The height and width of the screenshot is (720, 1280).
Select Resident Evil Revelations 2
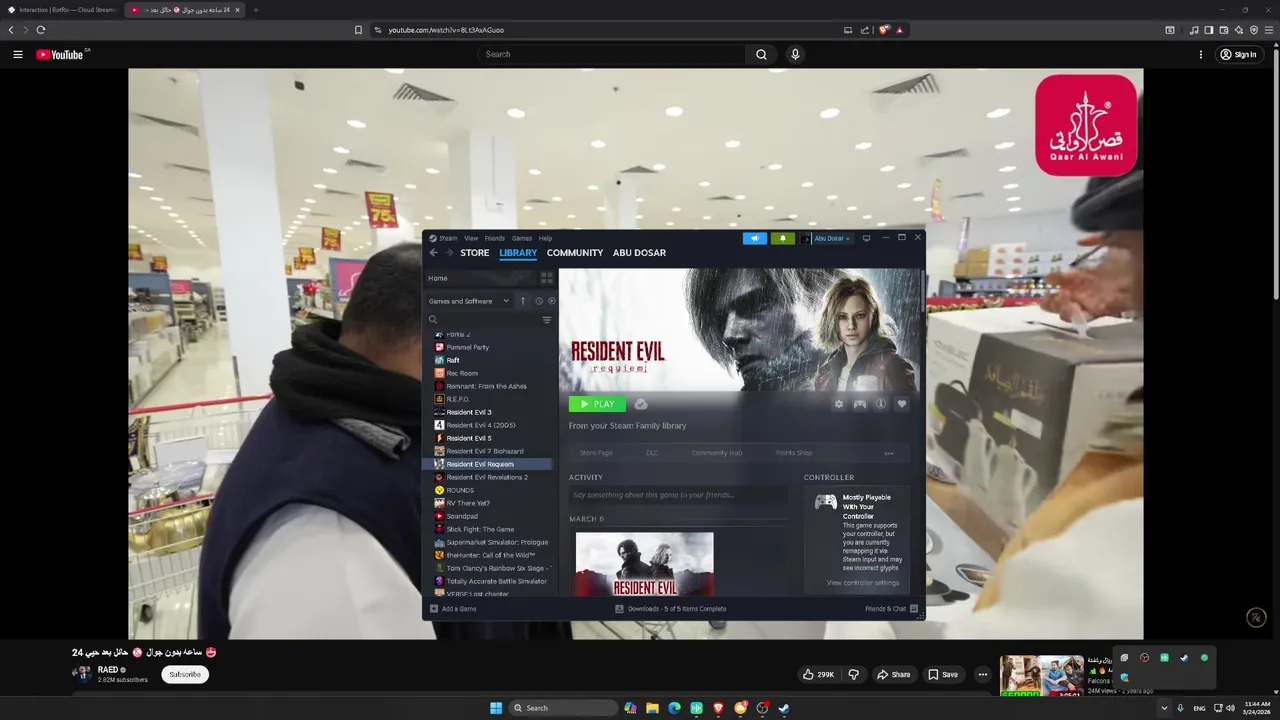[x=487, y=477]
